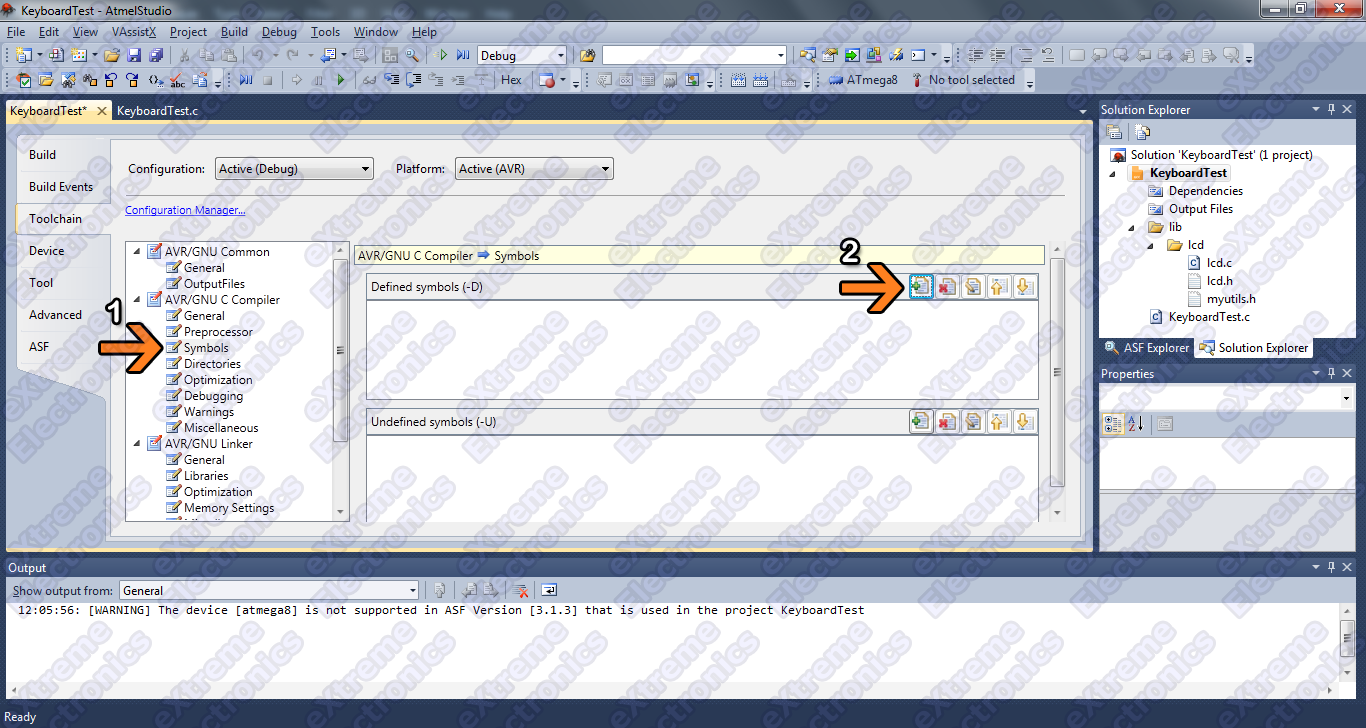Screen dimensions: 1366x728
Task: Move Undefined symbols (-U) item up
Action: coord(998,422)
